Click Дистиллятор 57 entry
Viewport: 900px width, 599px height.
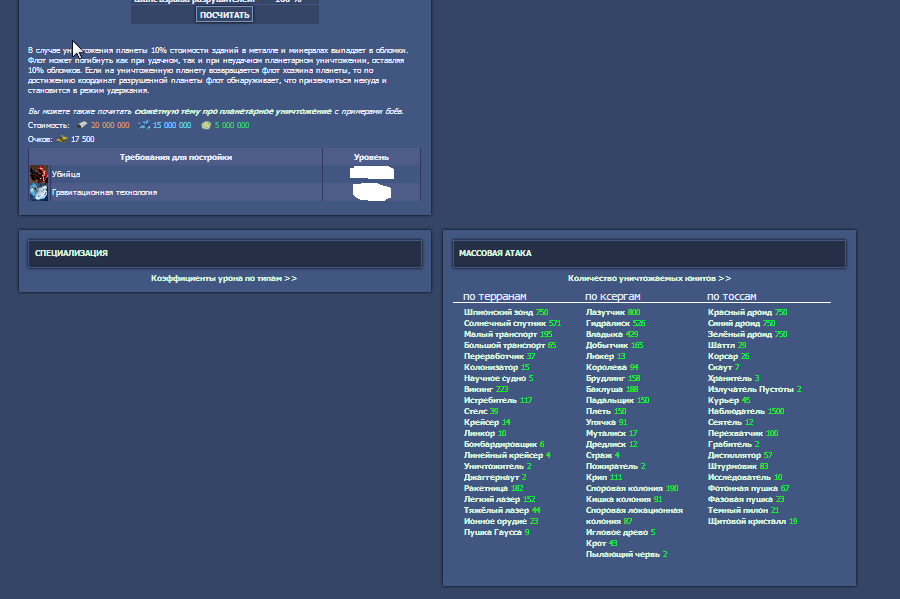tap(740, 455)
